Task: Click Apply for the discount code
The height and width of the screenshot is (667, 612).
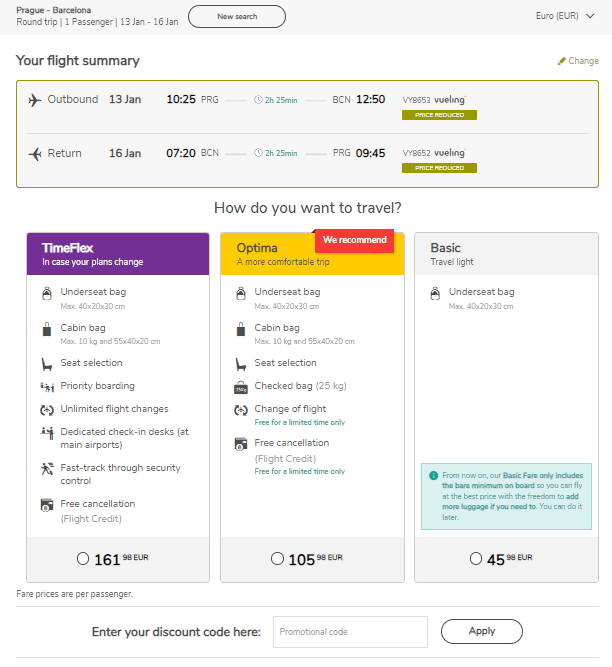Action: pos(481,631)
